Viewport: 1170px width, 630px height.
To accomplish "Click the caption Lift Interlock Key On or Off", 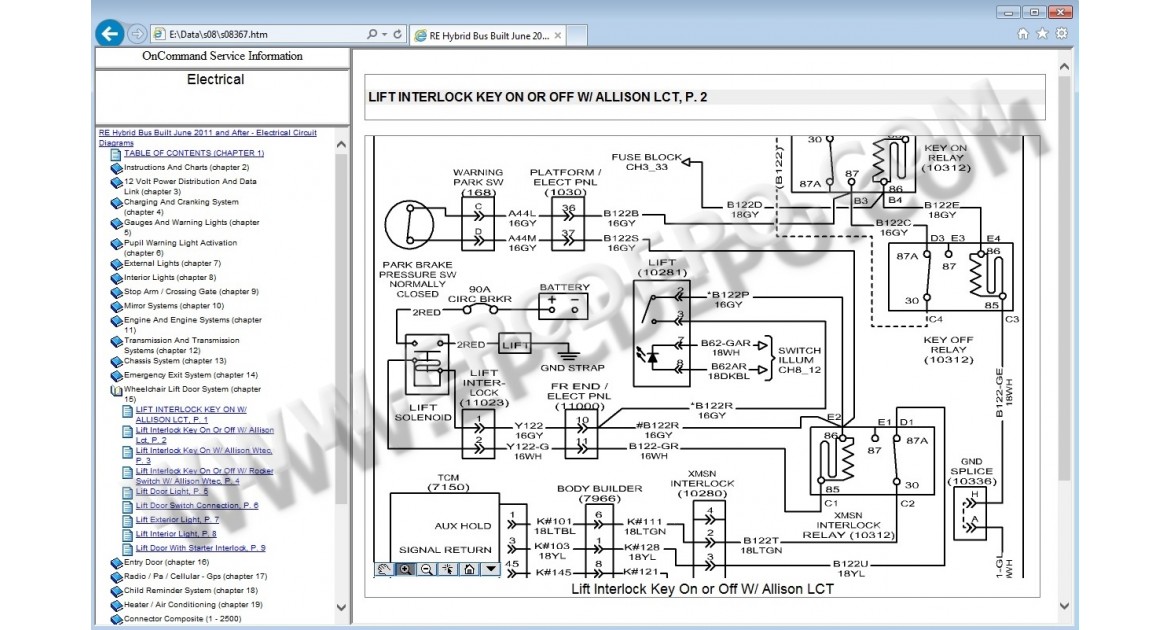I will tap(702, 589).
